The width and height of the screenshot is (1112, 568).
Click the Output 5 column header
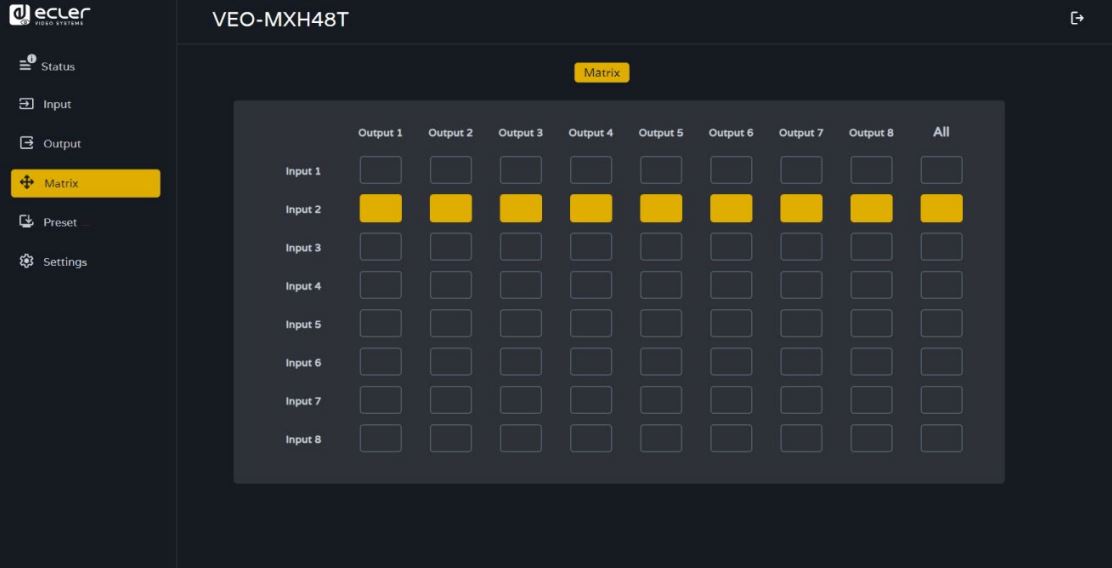pos(661,133)
